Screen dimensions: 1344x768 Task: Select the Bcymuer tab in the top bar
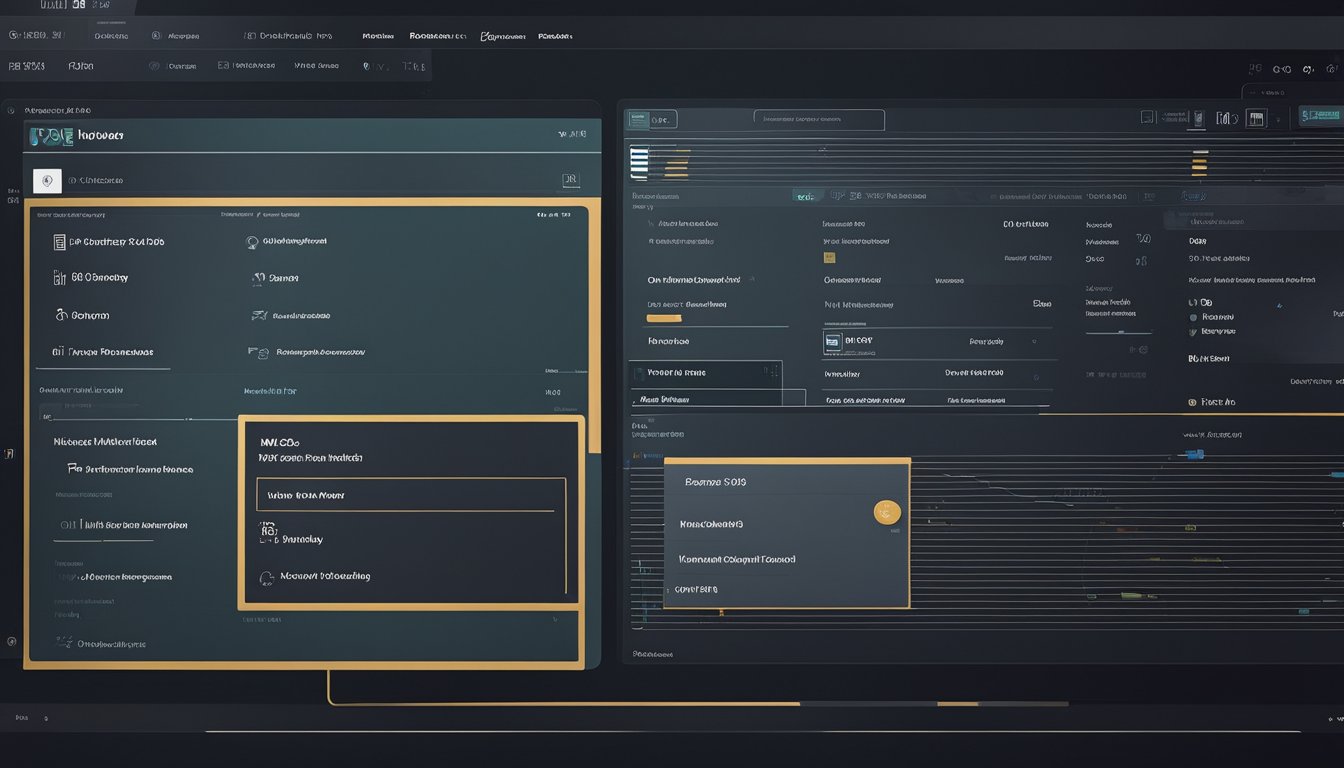pos(502,36)
